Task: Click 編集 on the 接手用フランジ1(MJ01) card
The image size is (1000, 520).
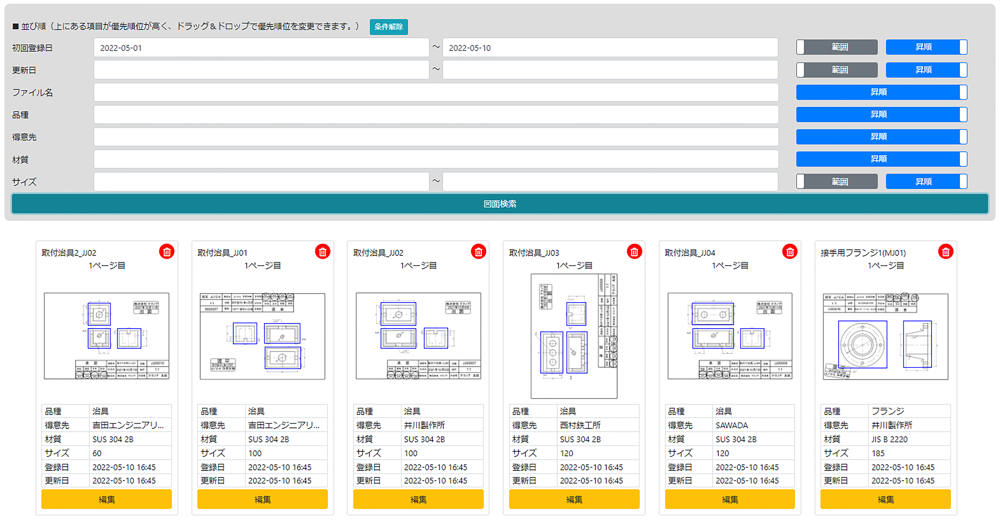Action: (885, 500)
